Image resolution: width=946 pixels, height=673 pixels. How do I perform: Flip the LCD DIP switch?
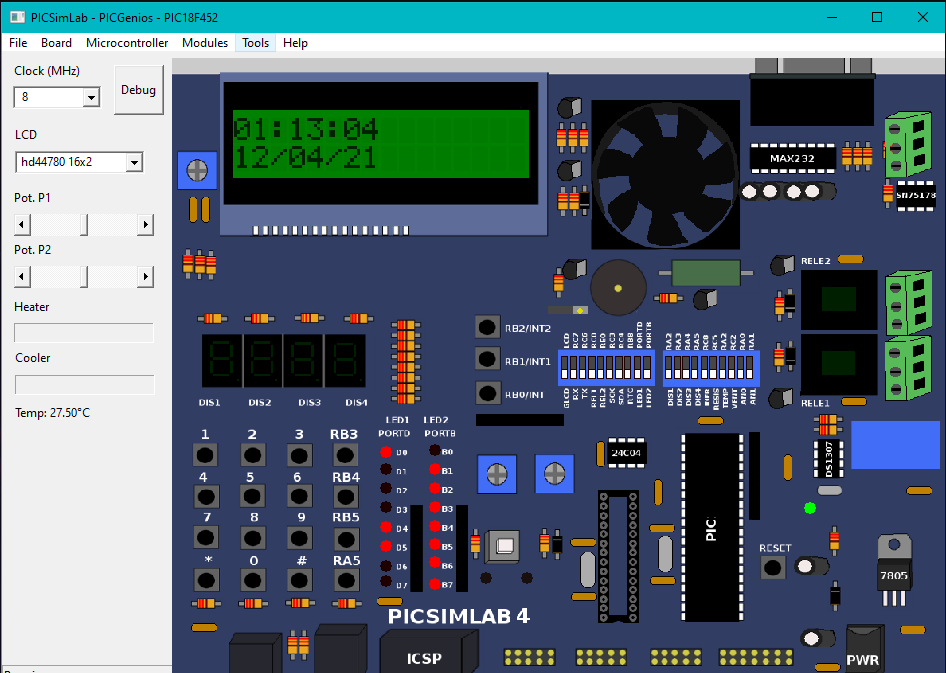pyautogui.click(x=566, y=365)
